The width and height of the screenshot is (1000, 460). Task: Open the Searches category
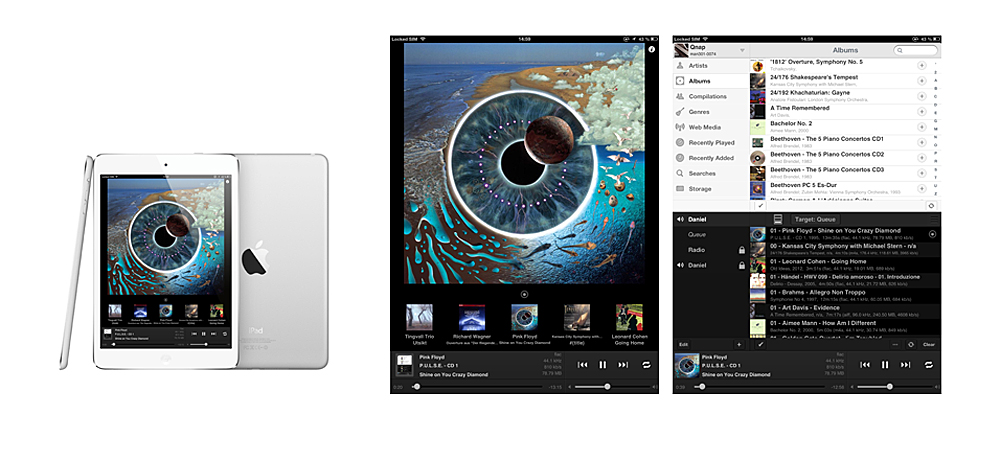pyautogui.click(x=710, y=174)
